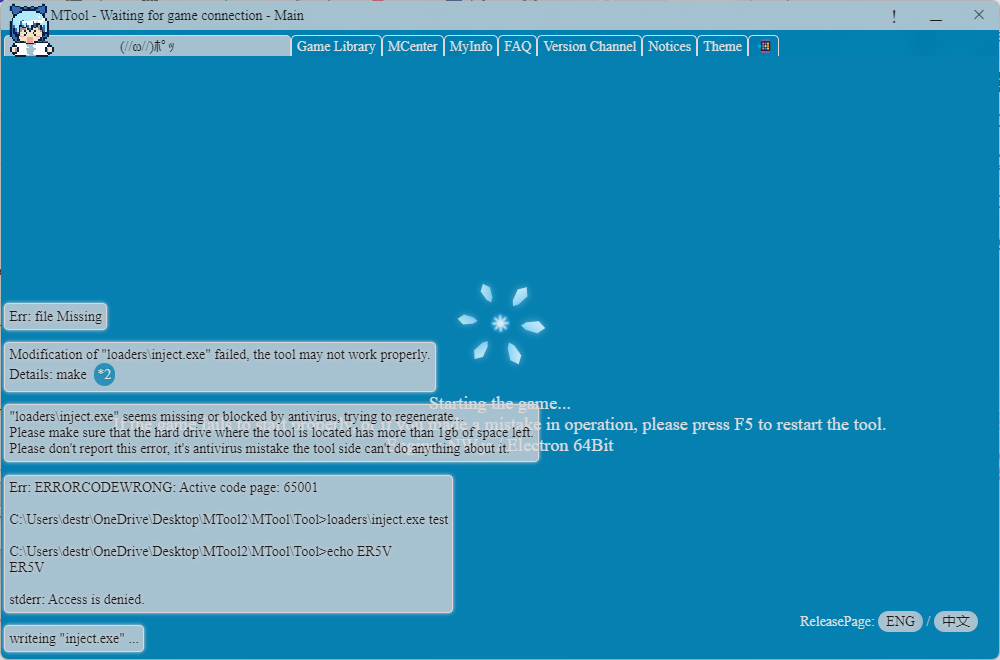The height and width of the screenshot is (660, 1000).
Task: Open the ENG release page link
Action: tap(900, 621)
